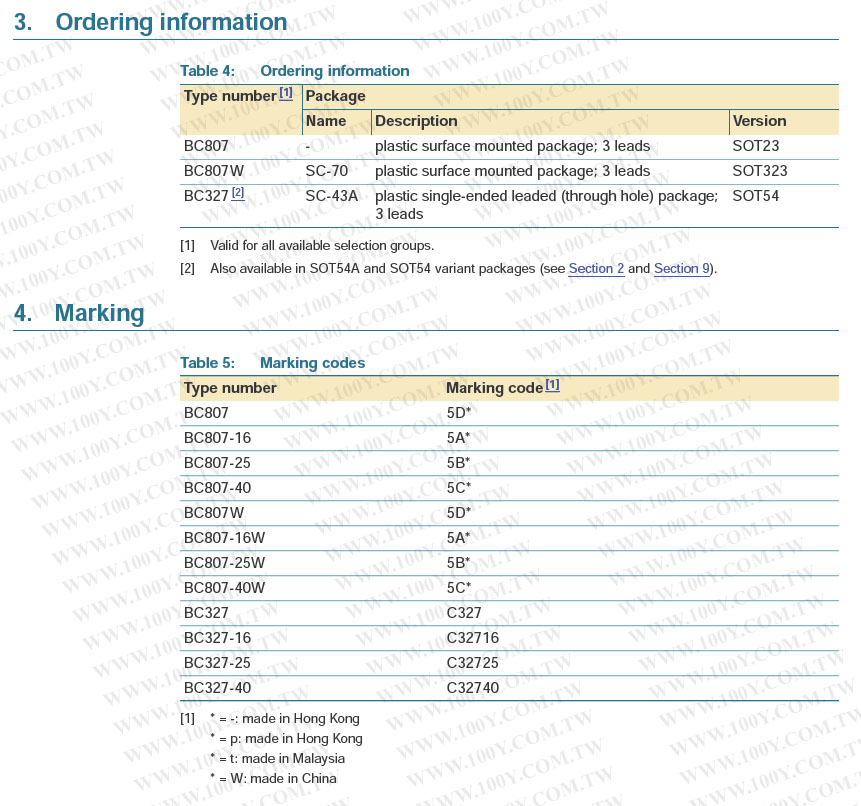Click the SC-43A package name cell
861x806 pixels.
(331, 196)
